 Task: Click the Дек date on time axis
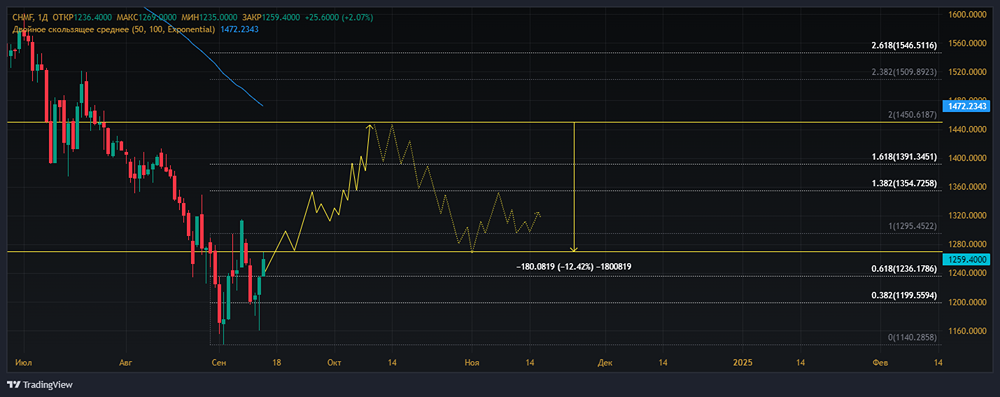click(x=605, y=363)
